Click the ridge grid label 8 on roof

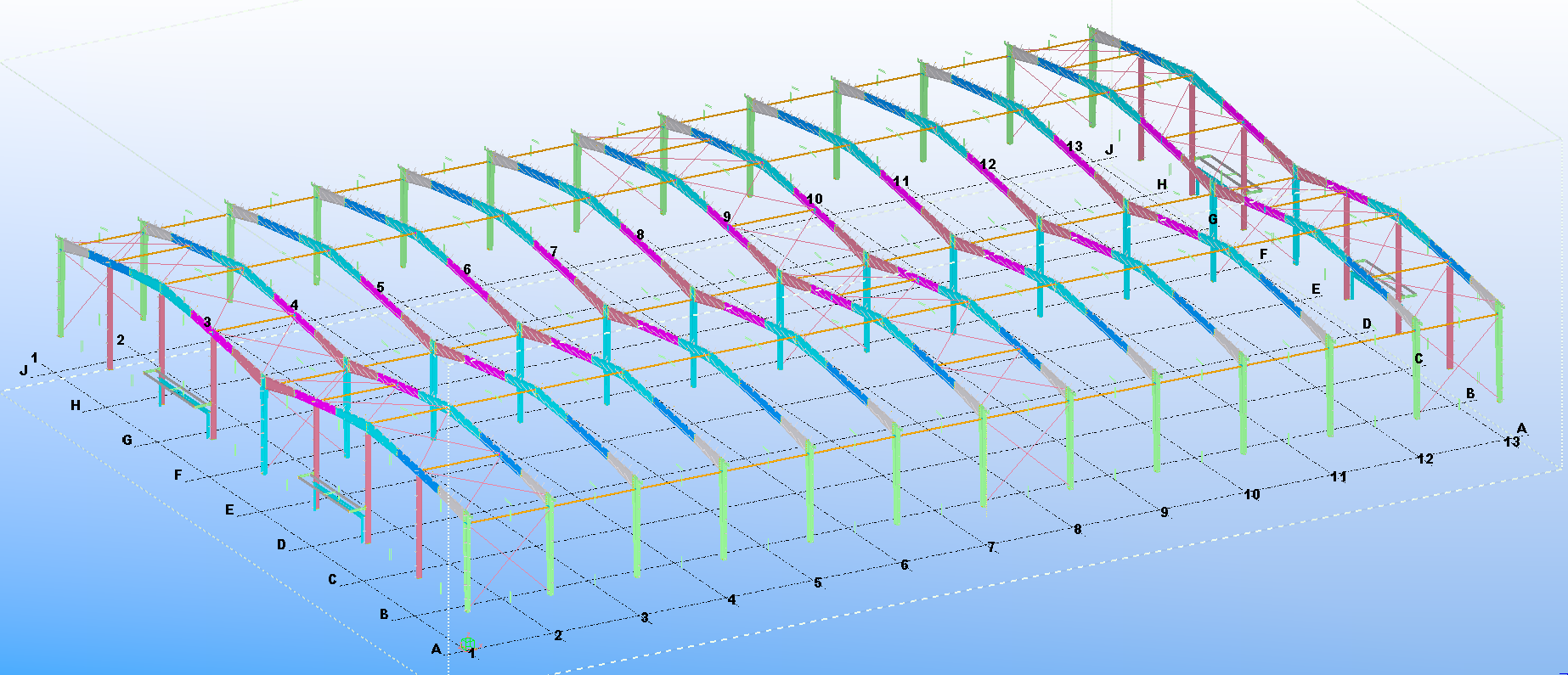point(640,234)
